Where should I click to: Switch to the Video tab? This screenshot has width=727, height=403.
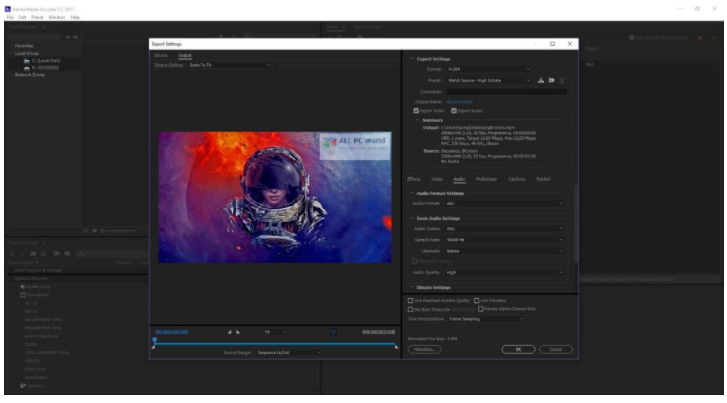pos(437,179)
